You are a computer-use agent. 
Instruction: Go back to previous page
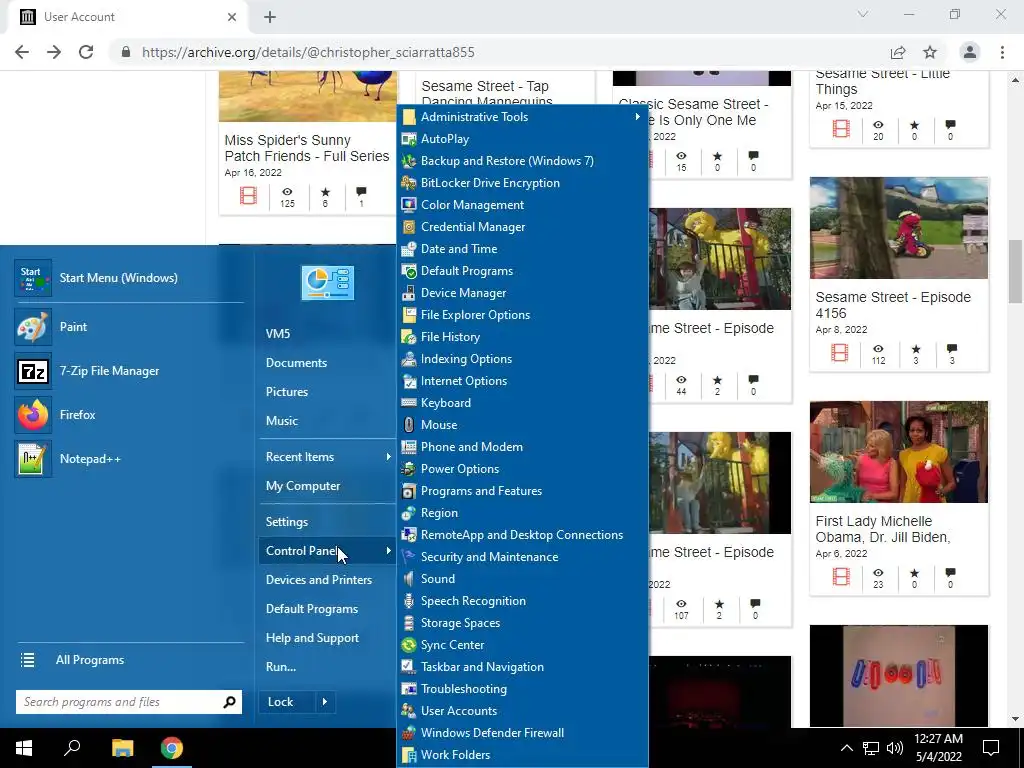pos(22,52)
